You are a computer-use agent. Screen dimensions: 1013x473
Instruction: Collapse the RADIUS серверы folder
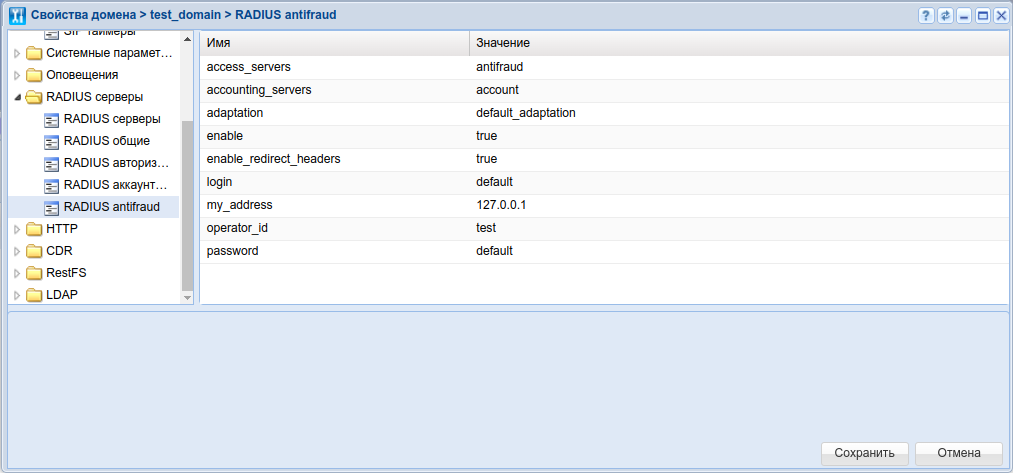click(x=17, y=98)
